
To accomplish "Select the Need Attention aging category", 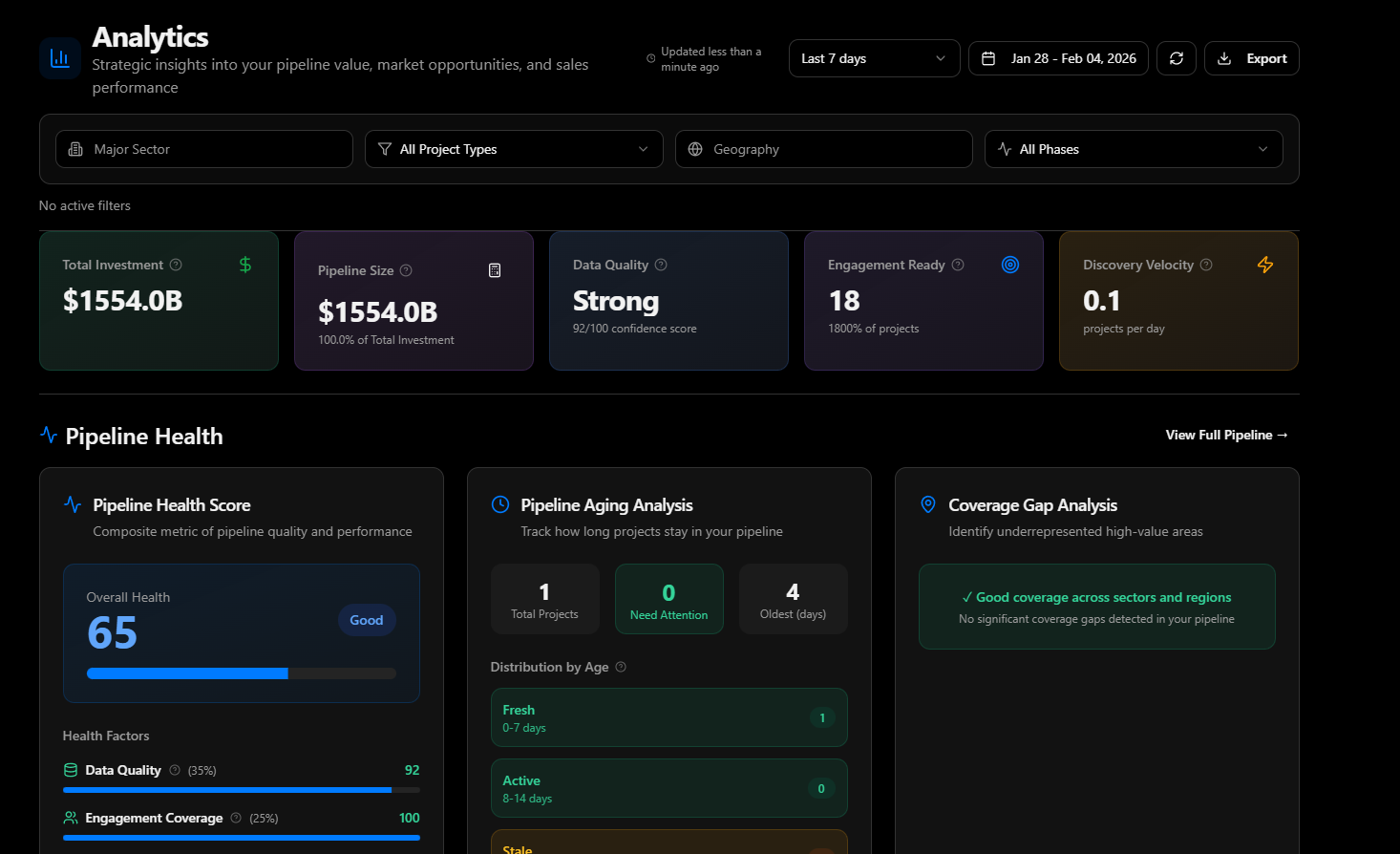I will 668,598.
